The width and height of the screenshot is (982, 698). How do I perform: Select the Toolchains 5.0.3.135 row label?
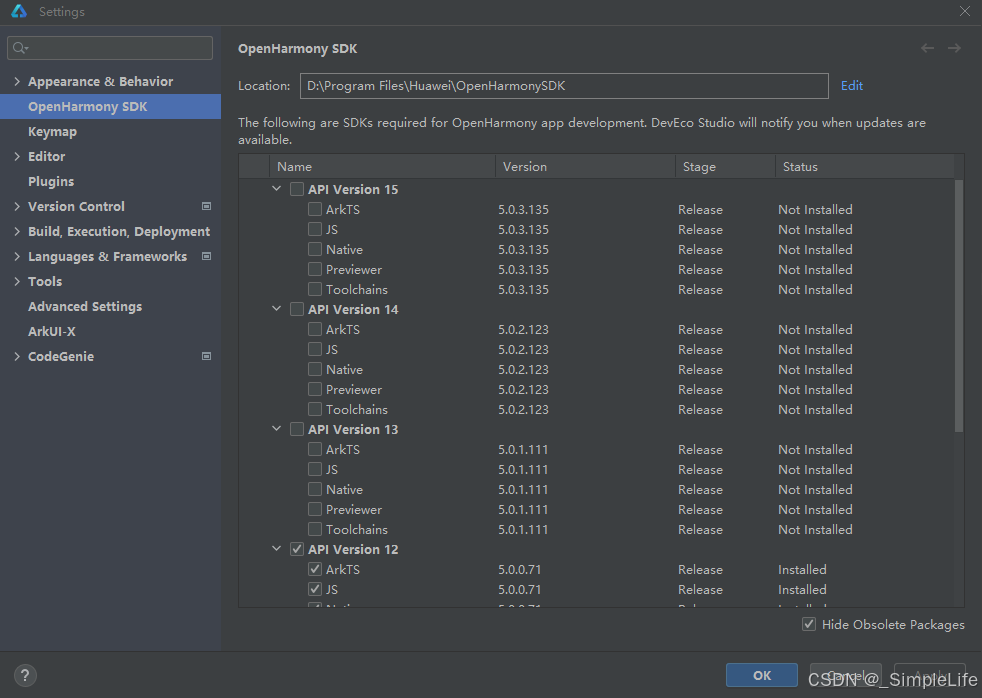coord(356,289)
